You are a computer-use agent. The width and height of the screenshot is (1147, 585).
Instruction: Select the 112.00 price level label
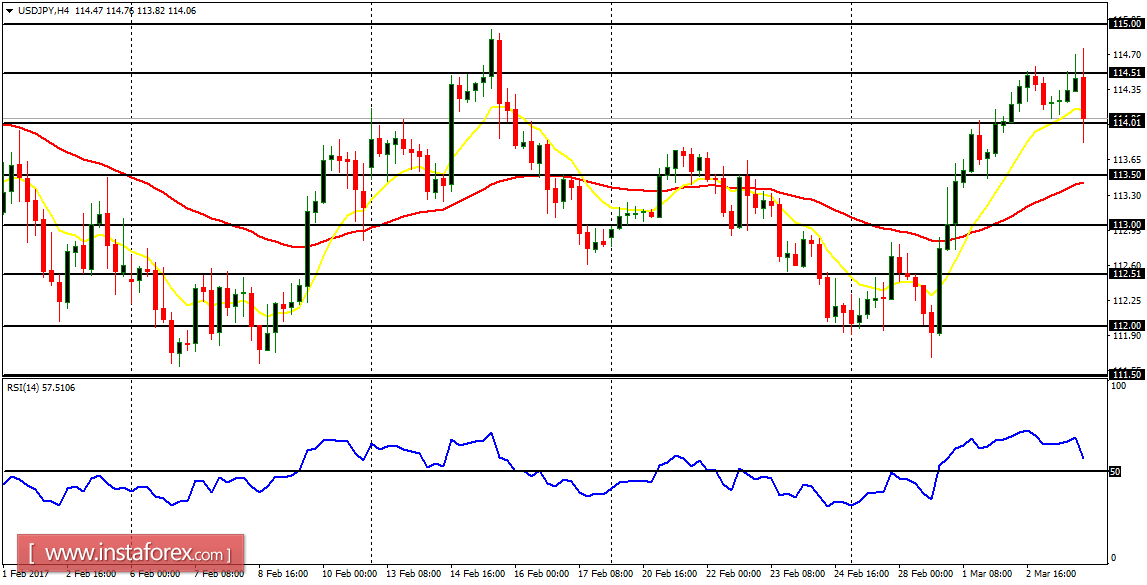[x=1129, y=325]
